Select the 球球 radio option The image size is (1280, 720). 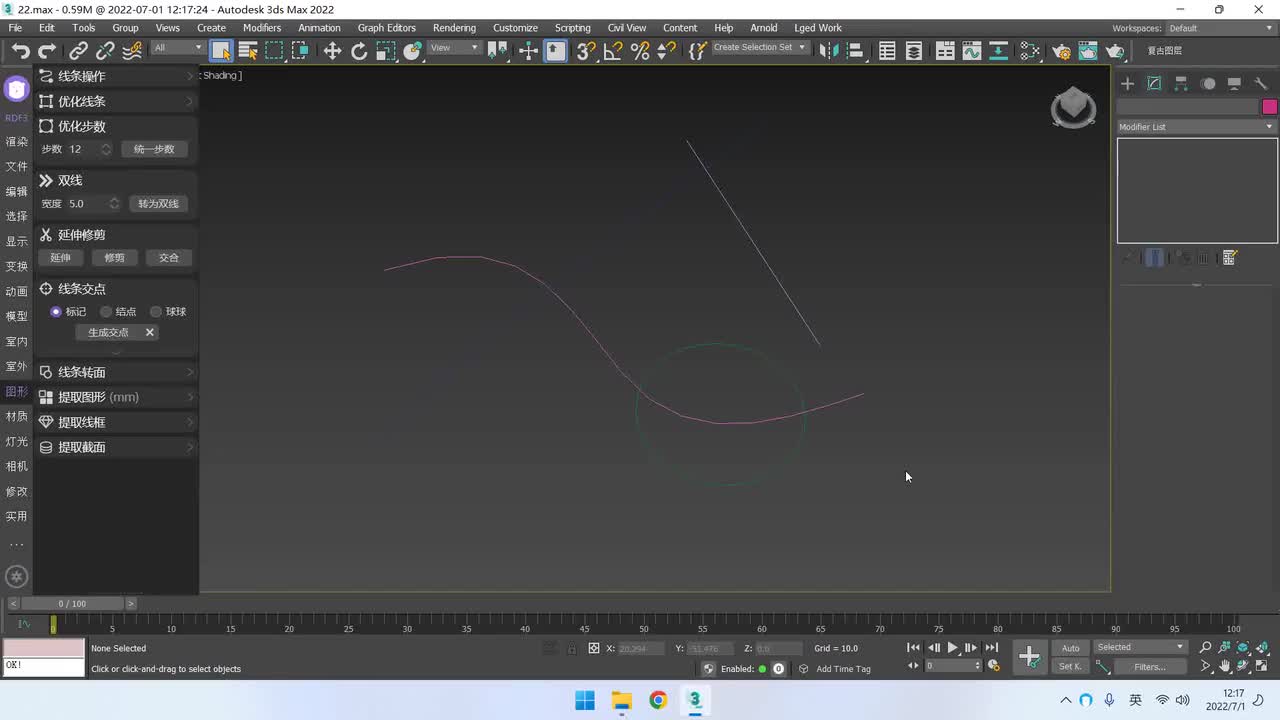[168, 312]
